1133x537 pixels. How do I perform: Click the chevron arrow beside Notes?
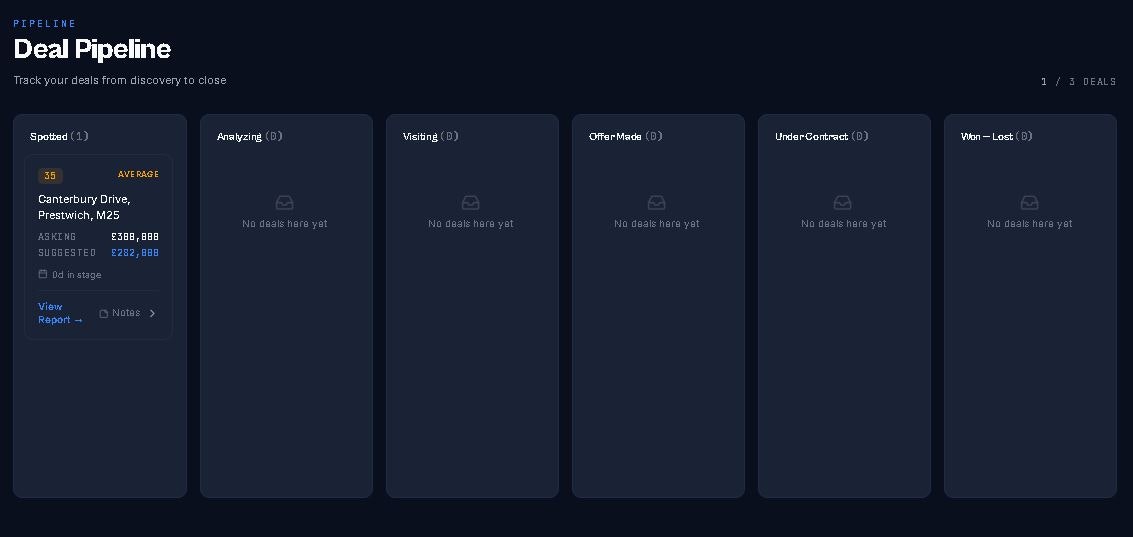coord(152,313)
